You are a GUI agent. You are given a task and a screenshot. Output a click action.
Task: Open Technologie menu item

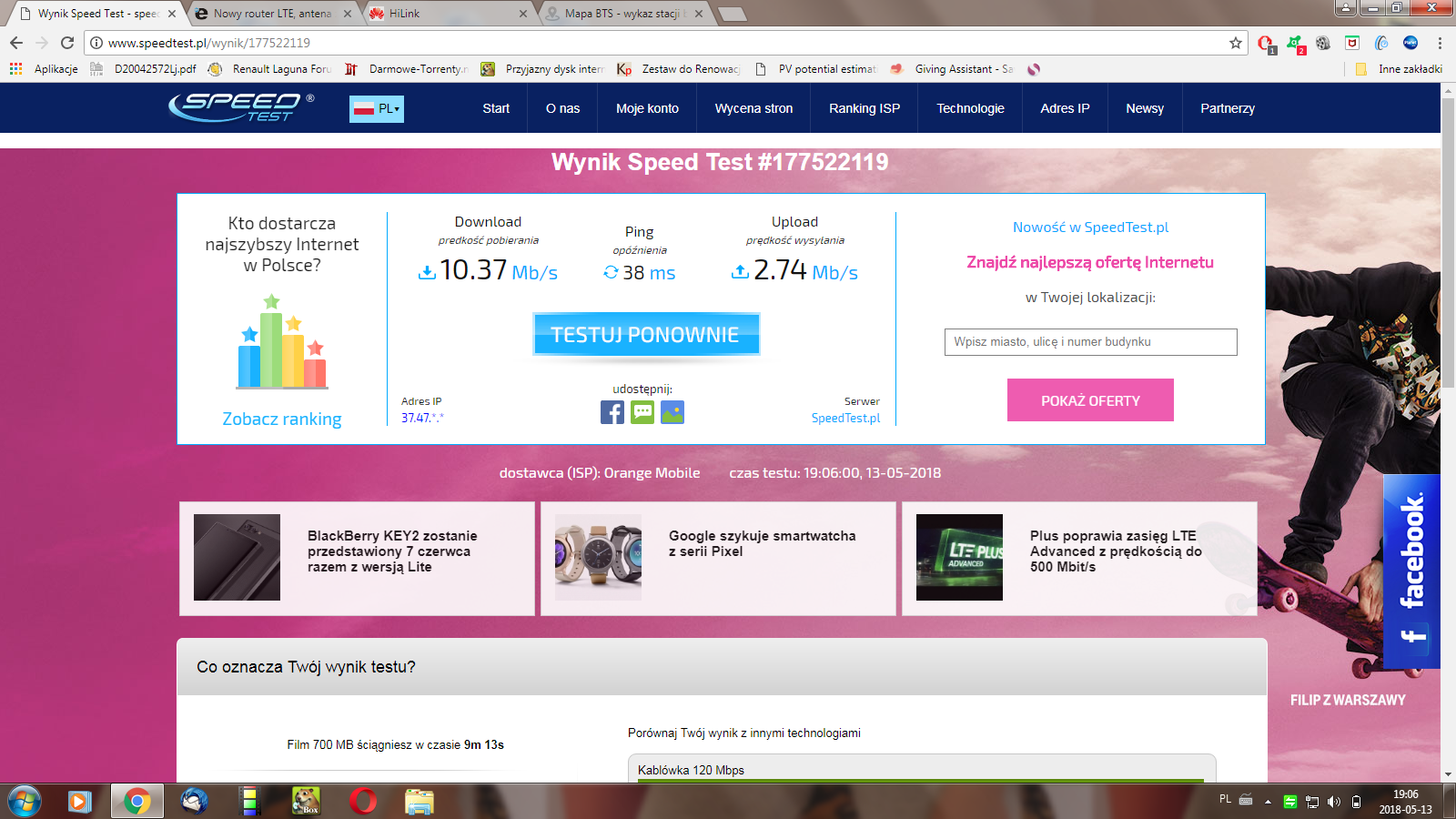[970, 108]
